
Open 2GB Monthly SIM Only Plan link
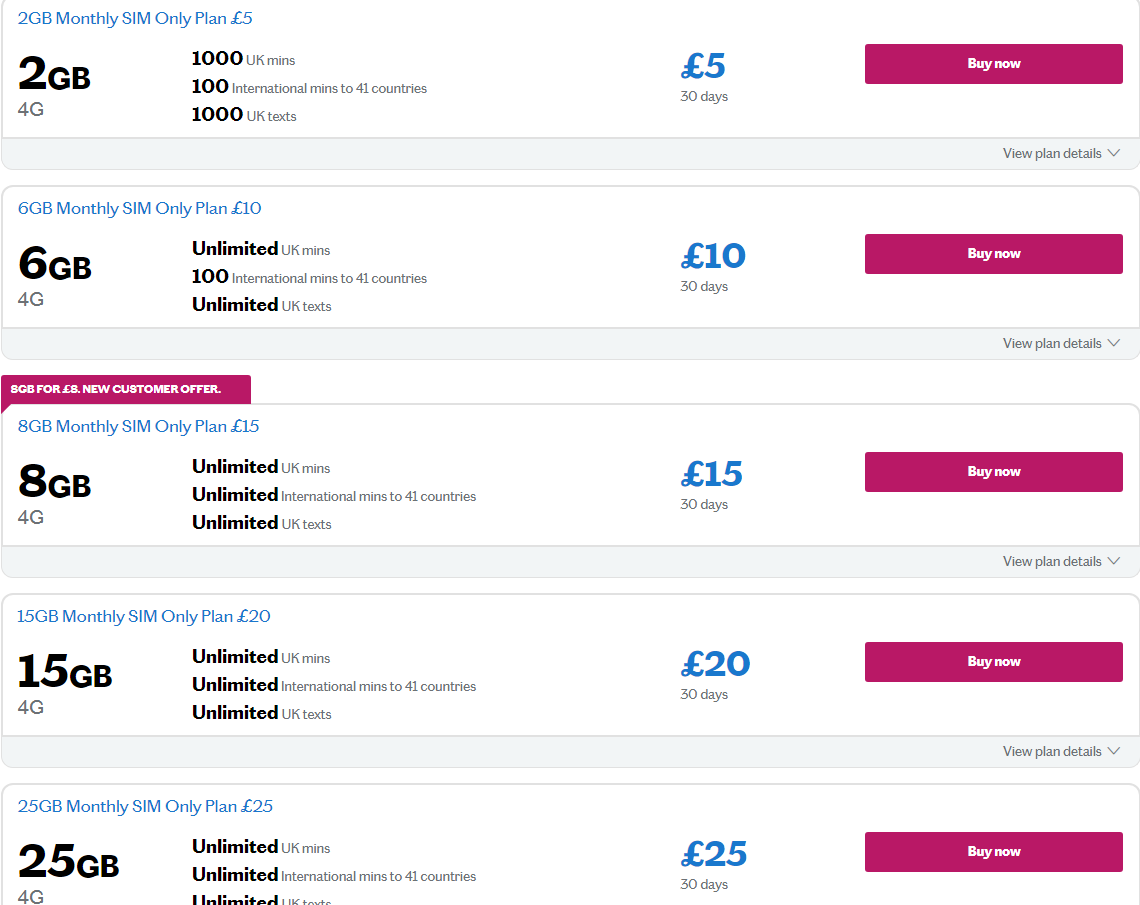135,18
